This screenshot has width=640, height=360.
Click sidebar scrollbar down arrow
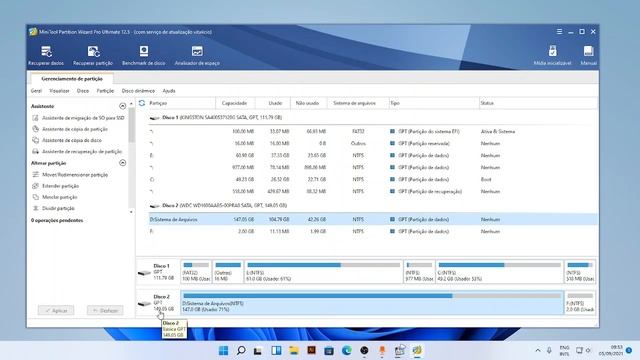[131, 212]
